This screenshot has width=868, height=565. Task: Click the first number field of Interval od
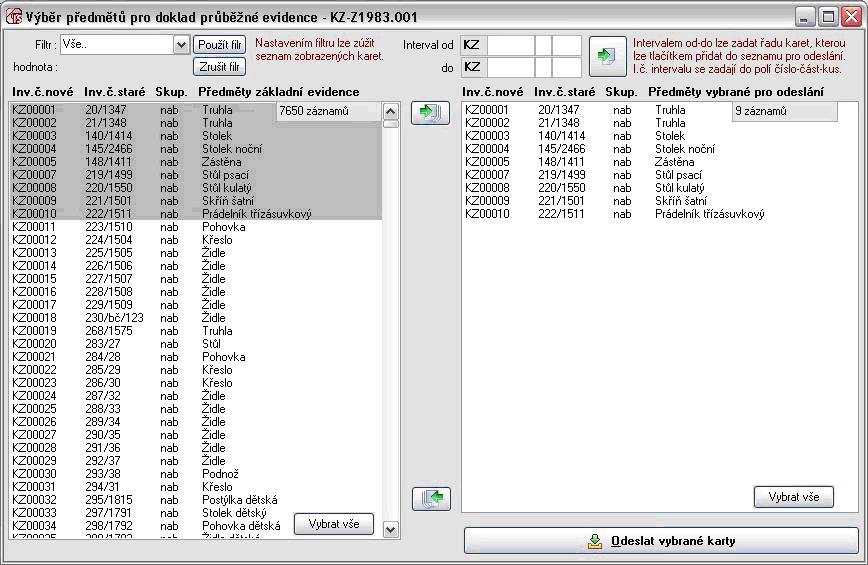point(510,45)
